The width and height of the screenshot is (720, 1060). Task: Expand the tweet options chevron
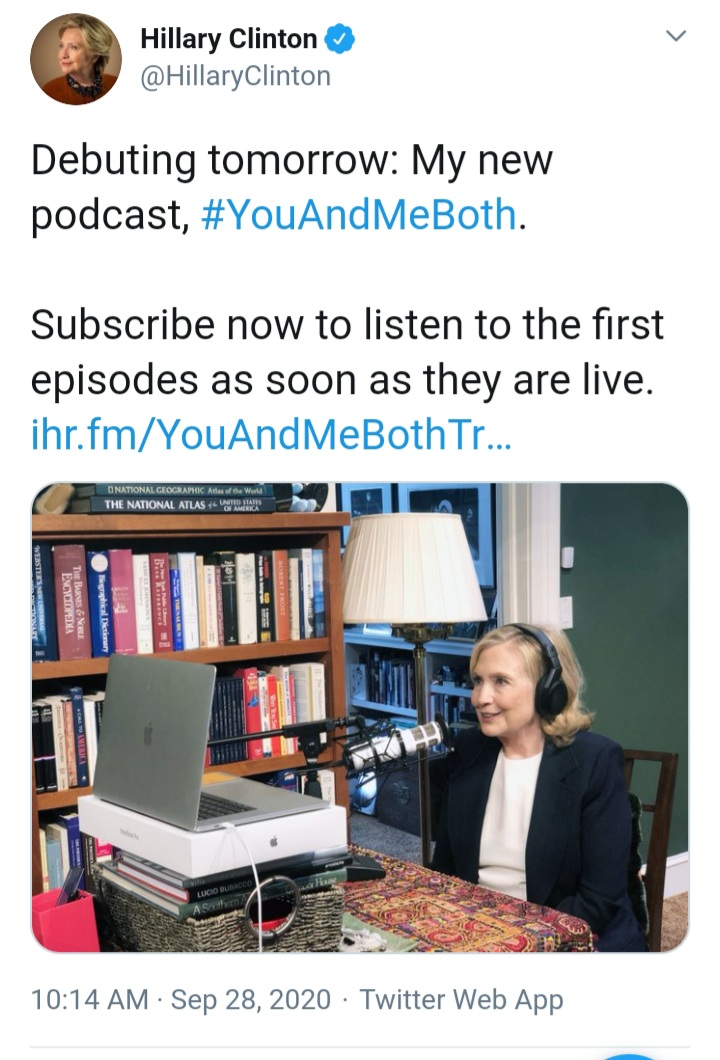(x=675, y=36)
